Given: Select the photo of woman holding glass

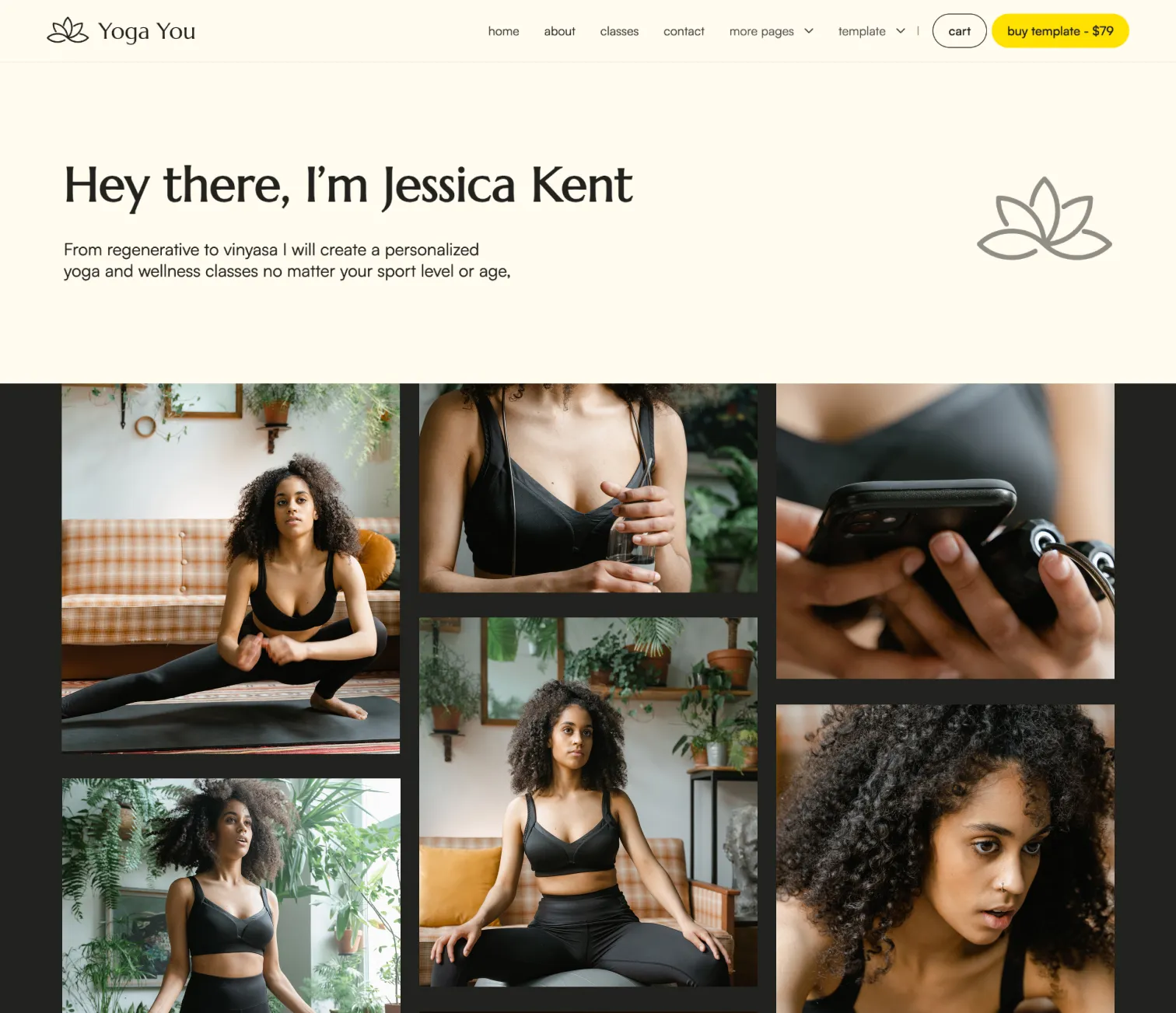Looking at the screenshot, I should pyautogui.click(x=588, y=488).
